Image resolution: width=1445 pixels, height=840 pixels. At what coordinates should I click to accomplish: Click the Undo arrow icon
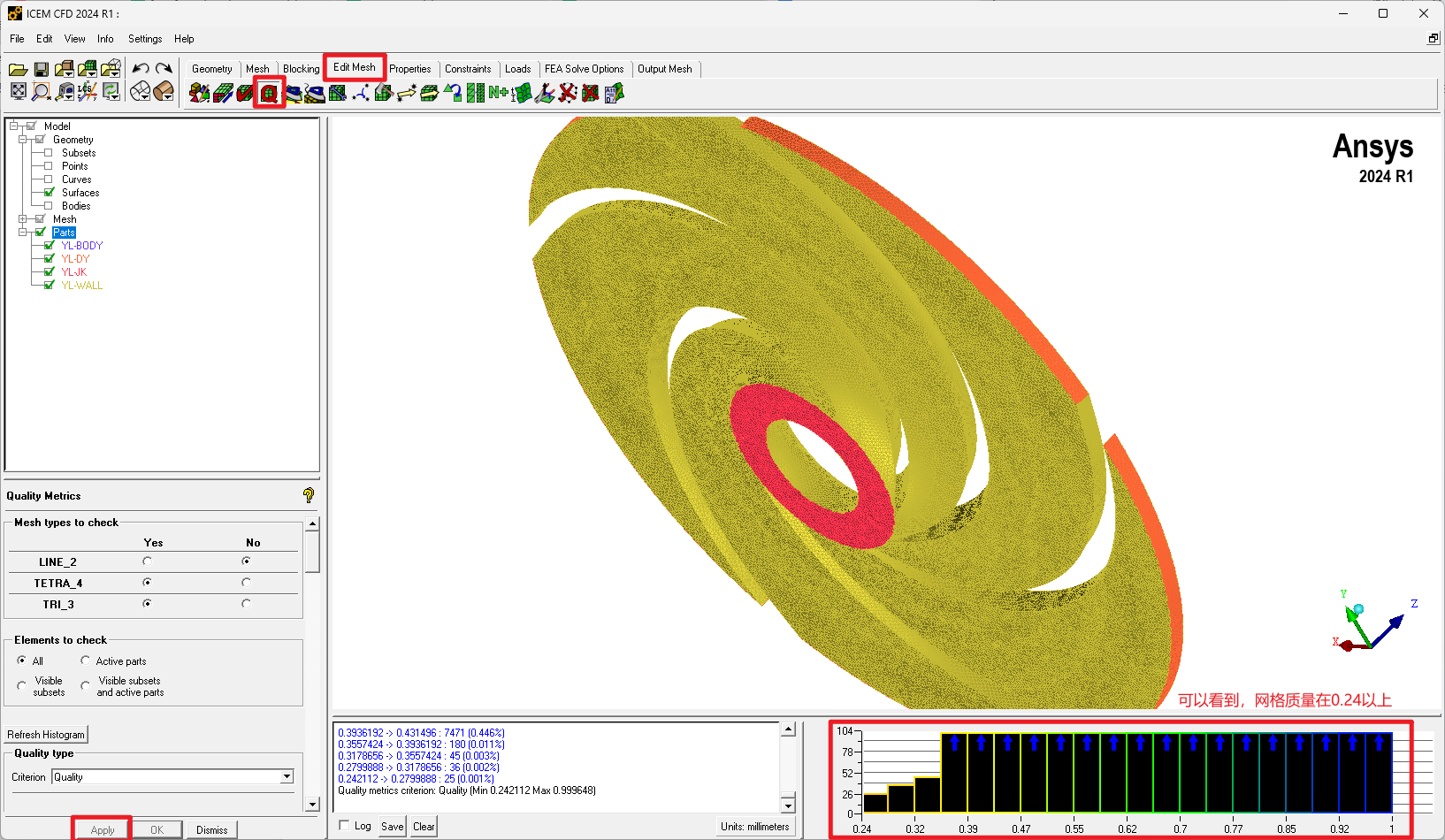(141, 69)
